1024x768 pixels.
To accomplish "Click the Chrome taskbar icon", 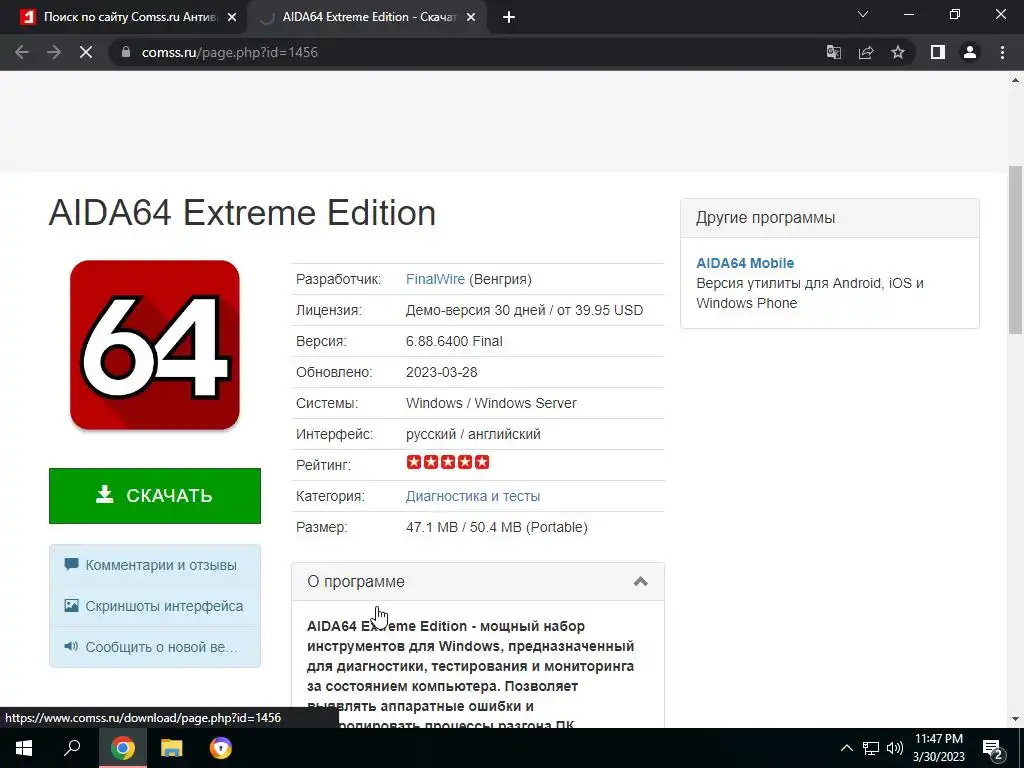I will pyautogui.click(x=123, y=748).
